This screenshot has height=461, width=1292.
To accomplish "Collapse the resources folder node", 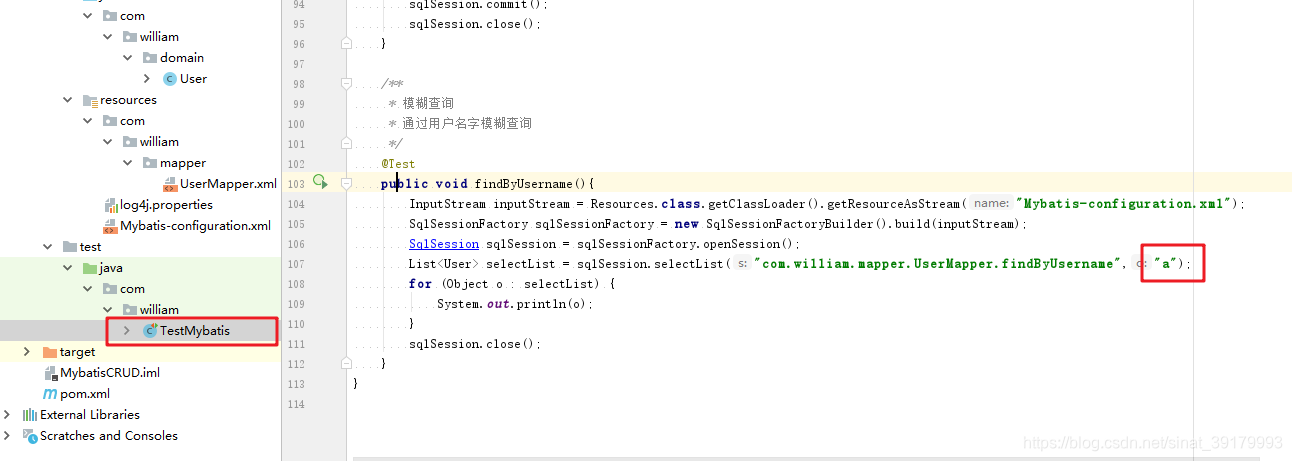I will coord(68,100).
